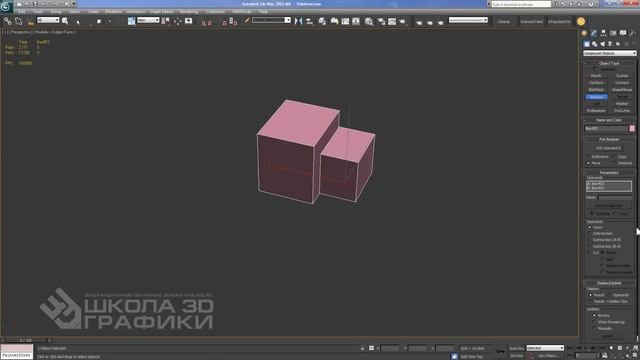Switch to the Modify command panel tab
This screenshot has height=360, width=640.
(x=593, y=33)
